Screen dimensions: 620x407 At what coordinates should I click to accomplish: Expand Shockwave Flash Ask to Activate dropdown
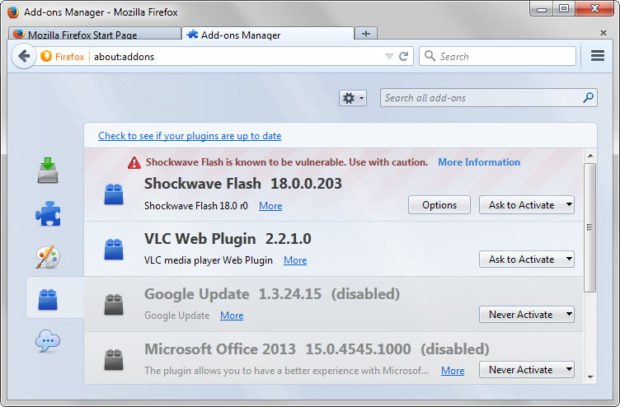pos(527,205)
